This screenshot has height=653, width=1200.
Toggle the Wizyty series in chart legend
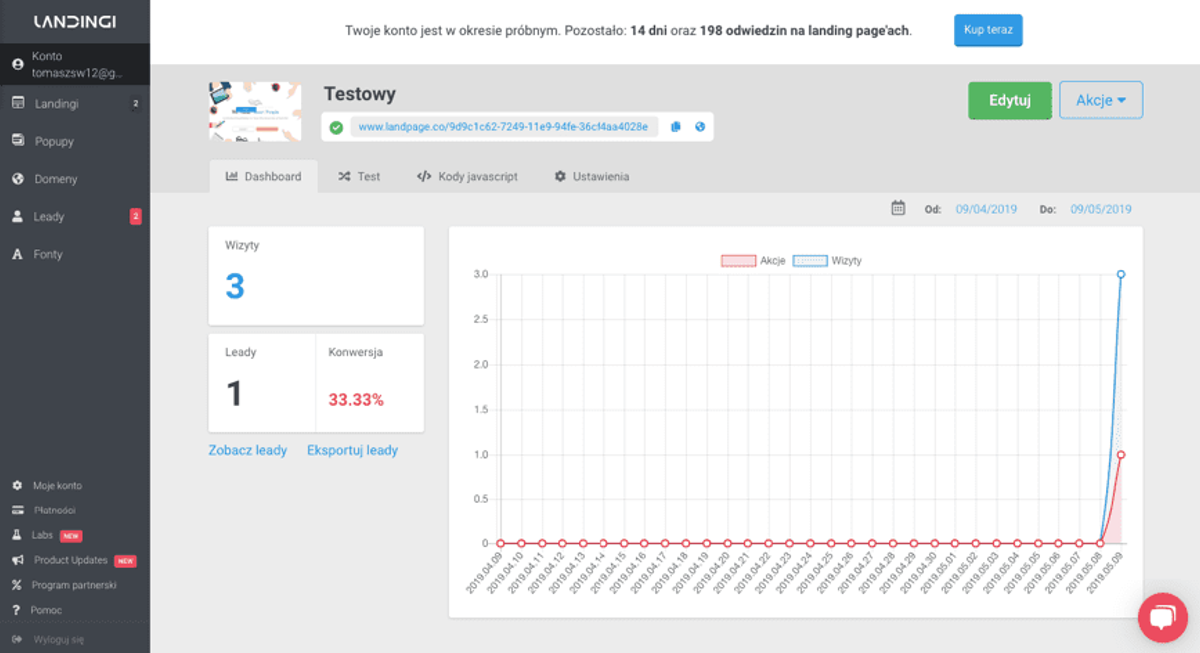pyautogui.click(x=827, y=260)
